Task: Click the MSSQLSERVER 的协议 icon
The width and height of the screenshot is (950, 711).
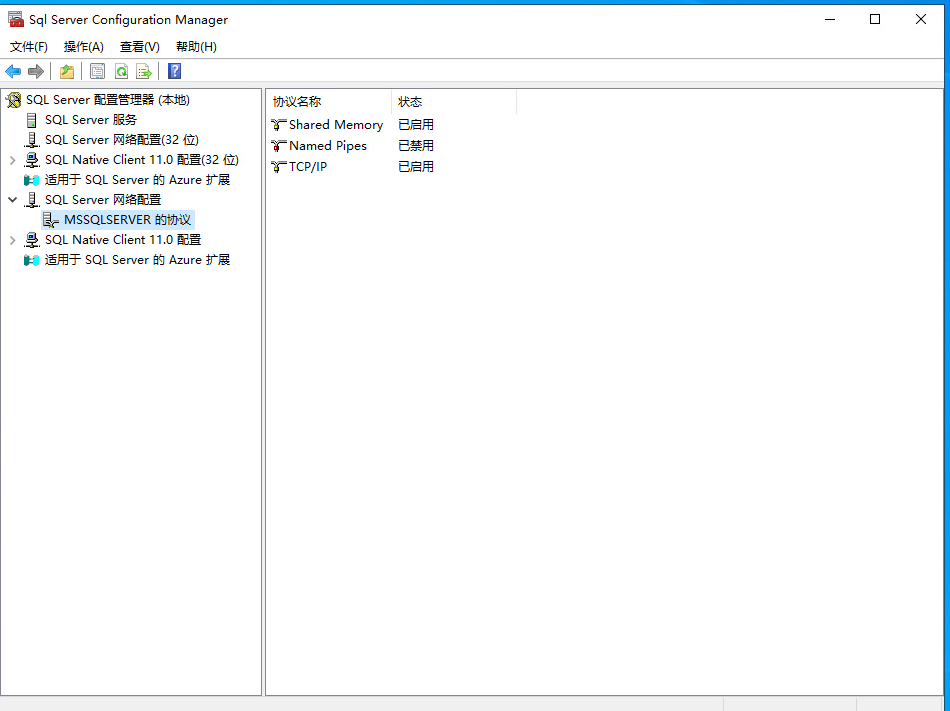Action: click(51, 220)
